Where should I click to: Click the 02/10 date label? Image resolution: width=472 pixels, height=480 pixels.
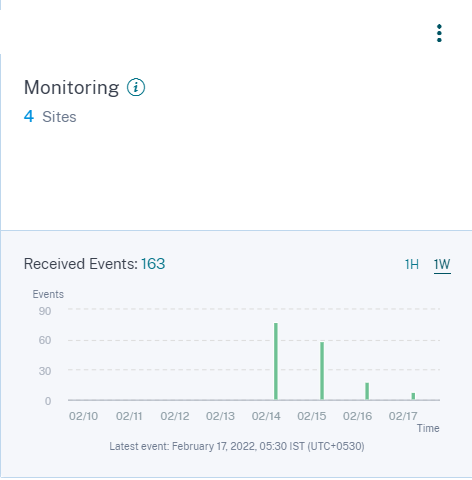pyautogui.click(x=83, y=416)
